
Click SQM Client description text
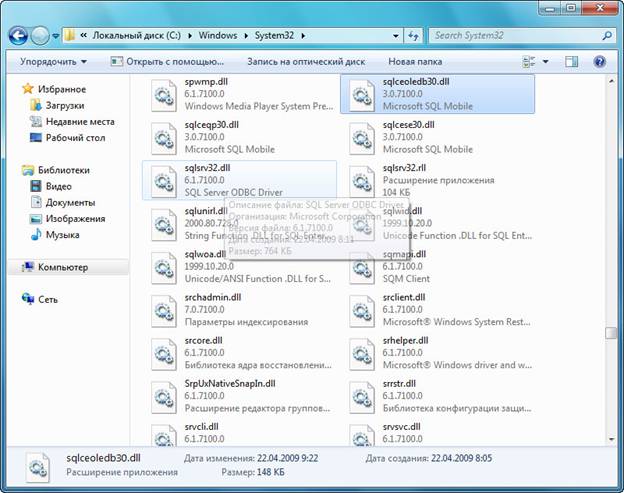pos(406,279)
